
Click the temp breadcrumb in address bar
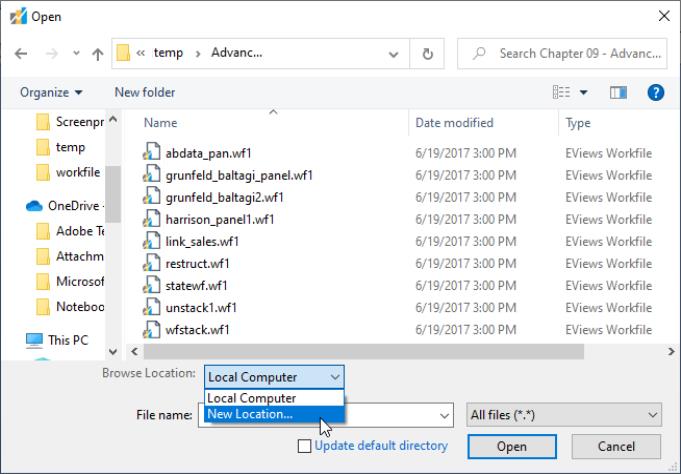169,53
